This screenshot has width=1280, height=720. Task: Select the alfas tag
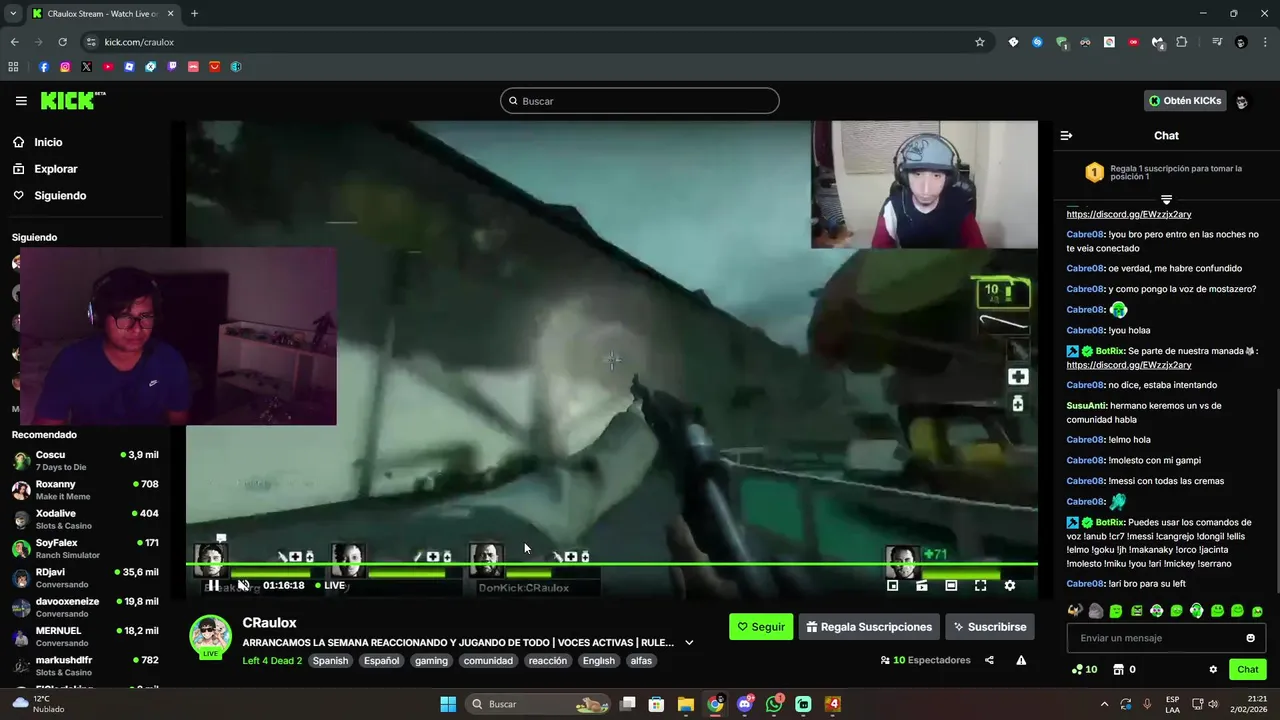click(x=641, y=660)
